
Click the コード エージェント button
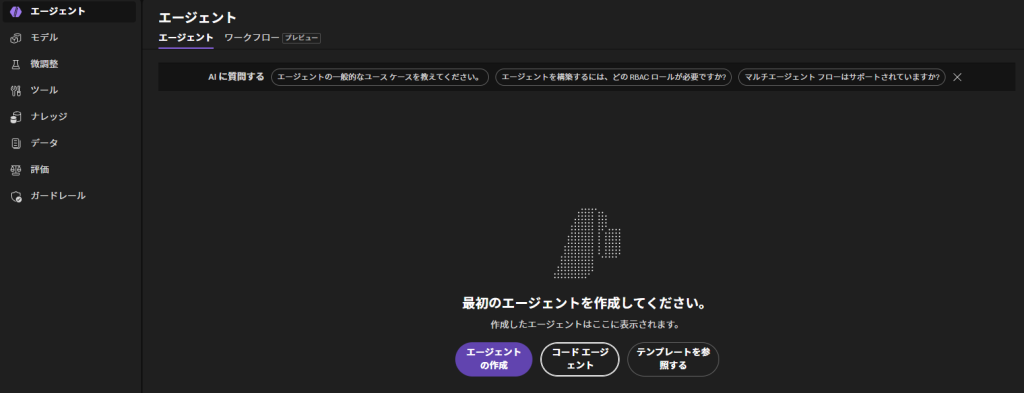pos(580,359)
